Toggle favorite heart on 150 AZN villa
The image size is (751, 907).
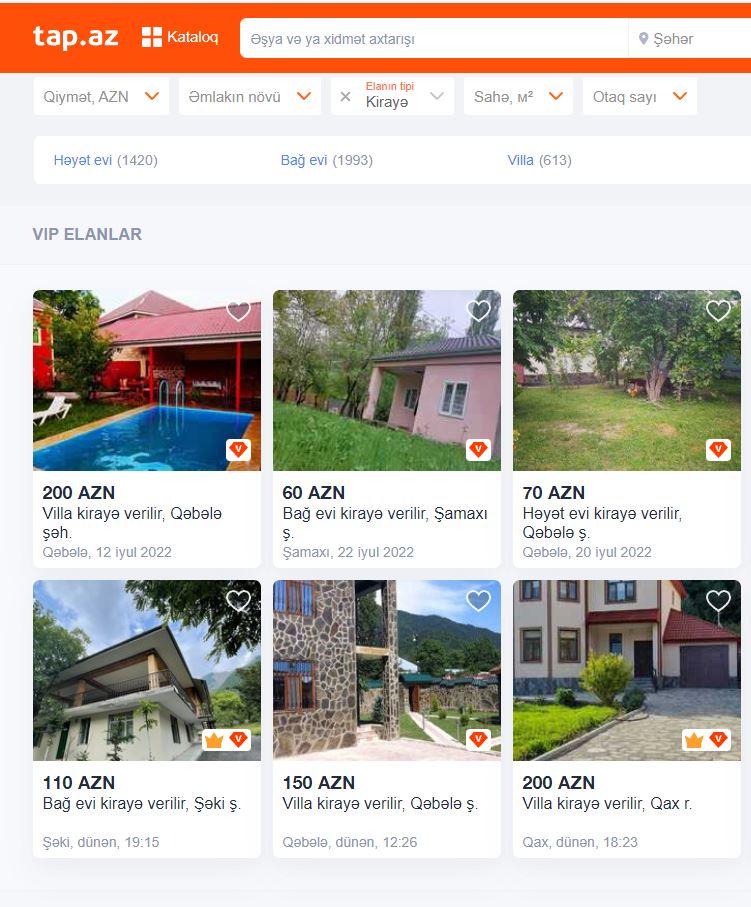point(478,601)
